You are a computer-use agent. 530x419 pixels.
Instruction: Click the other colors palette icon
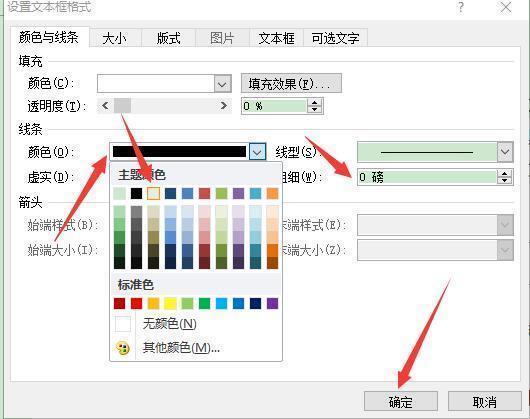point(123,348)
